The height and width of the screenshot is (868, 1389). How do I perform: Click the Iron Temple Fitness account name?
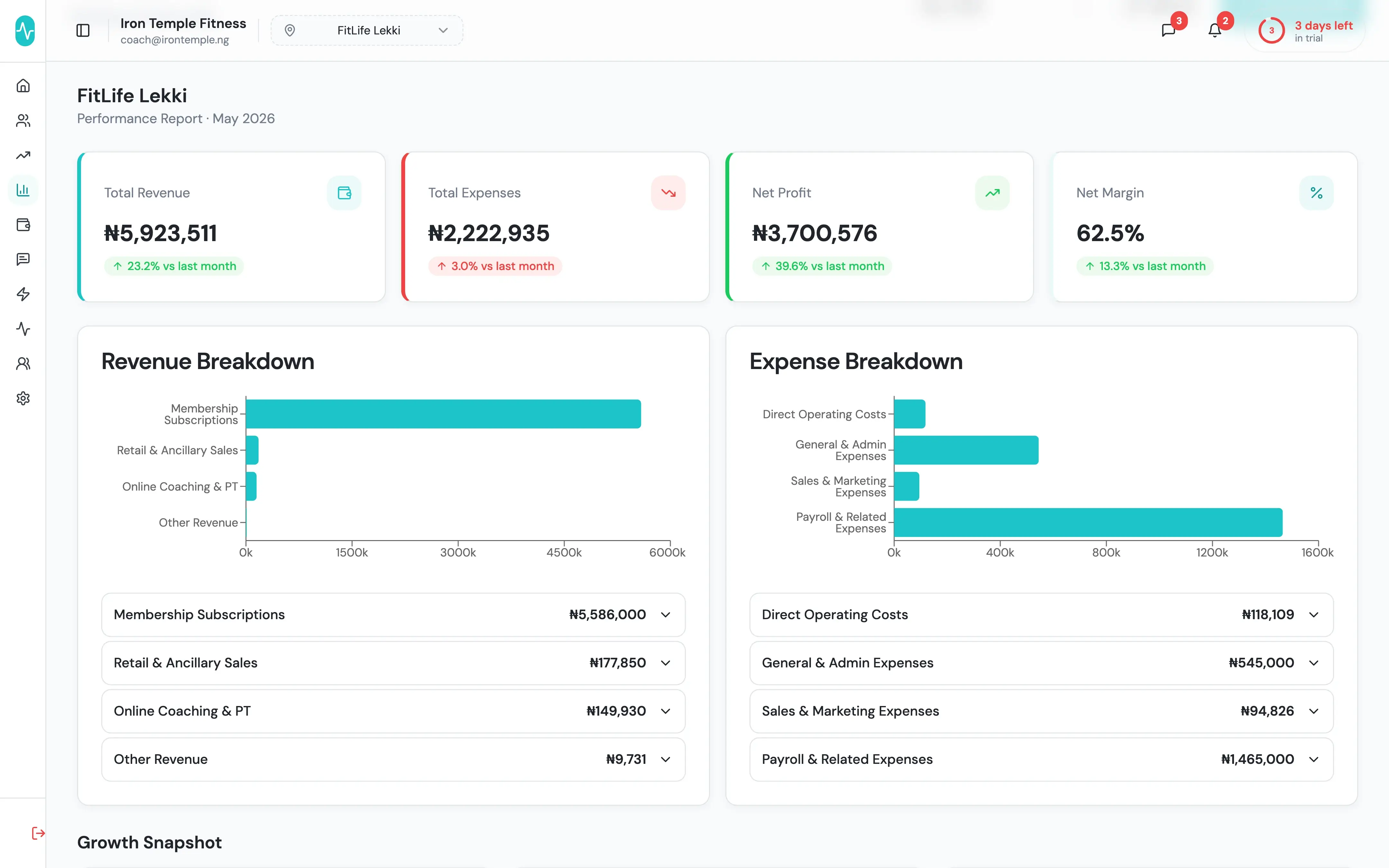[183, 23]
